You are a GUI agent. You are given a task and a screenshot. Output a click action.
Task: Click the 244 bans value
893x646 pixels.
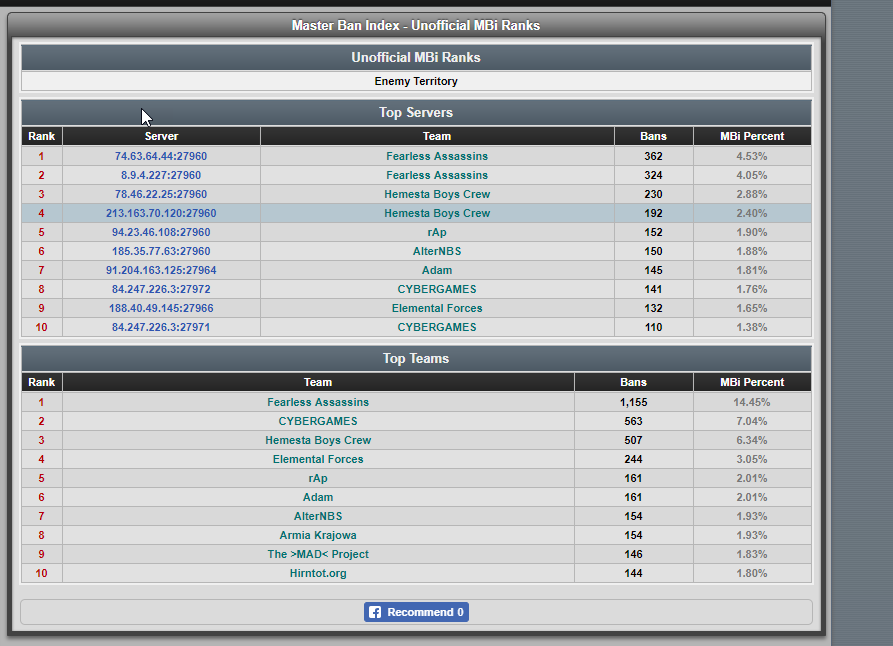(x=633, y=459)
